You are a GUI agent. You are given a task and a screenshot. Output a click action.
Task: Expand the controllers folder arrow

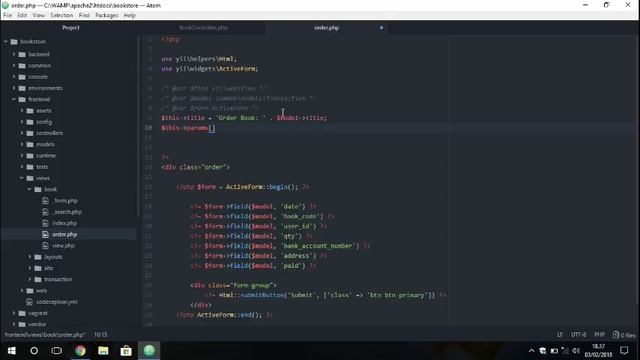[x=22, y=133]
